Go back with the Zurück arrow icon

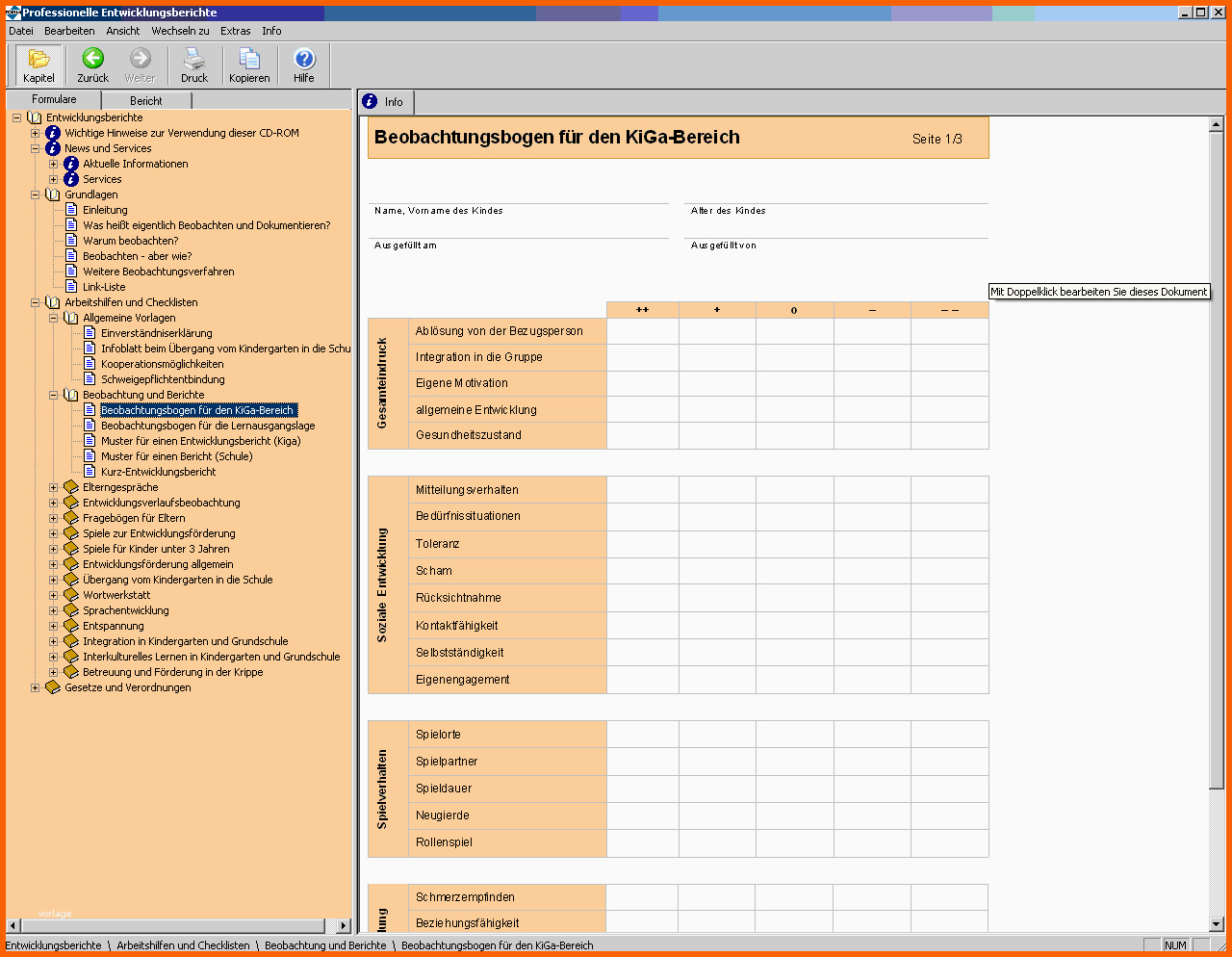click(92, 59)
